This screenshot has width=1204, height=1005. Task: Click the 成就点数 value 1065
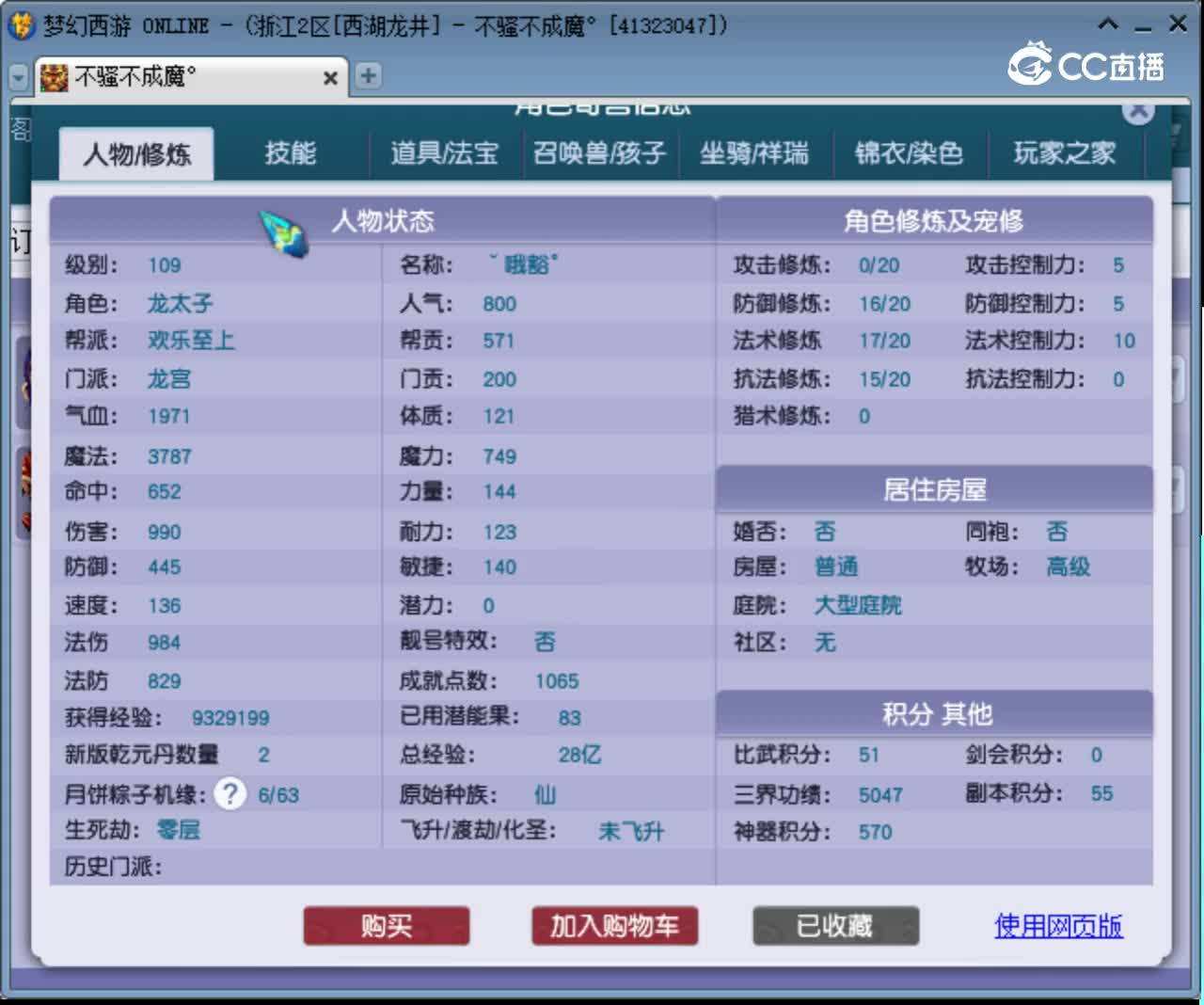click(x=557, y=680)
